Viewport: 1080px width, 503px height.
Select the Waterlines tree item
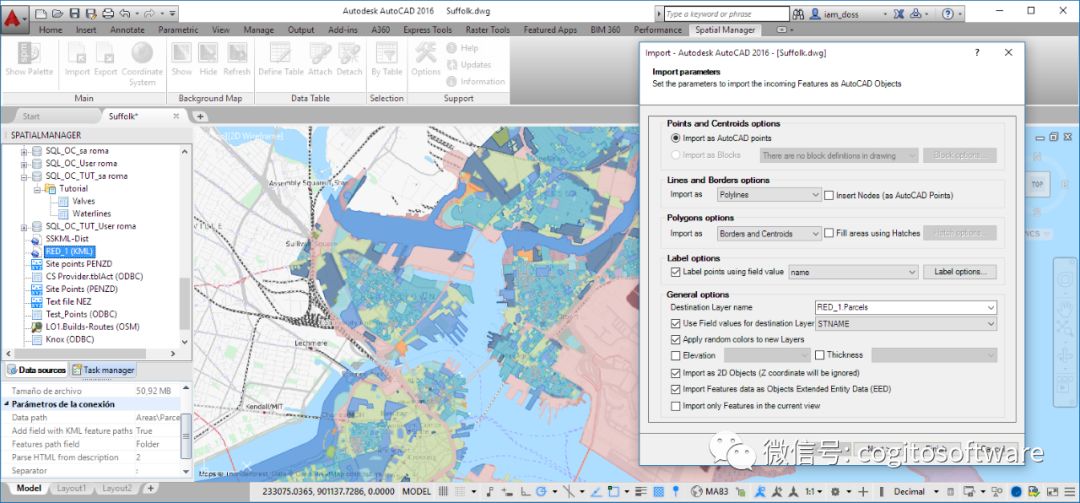92,214
